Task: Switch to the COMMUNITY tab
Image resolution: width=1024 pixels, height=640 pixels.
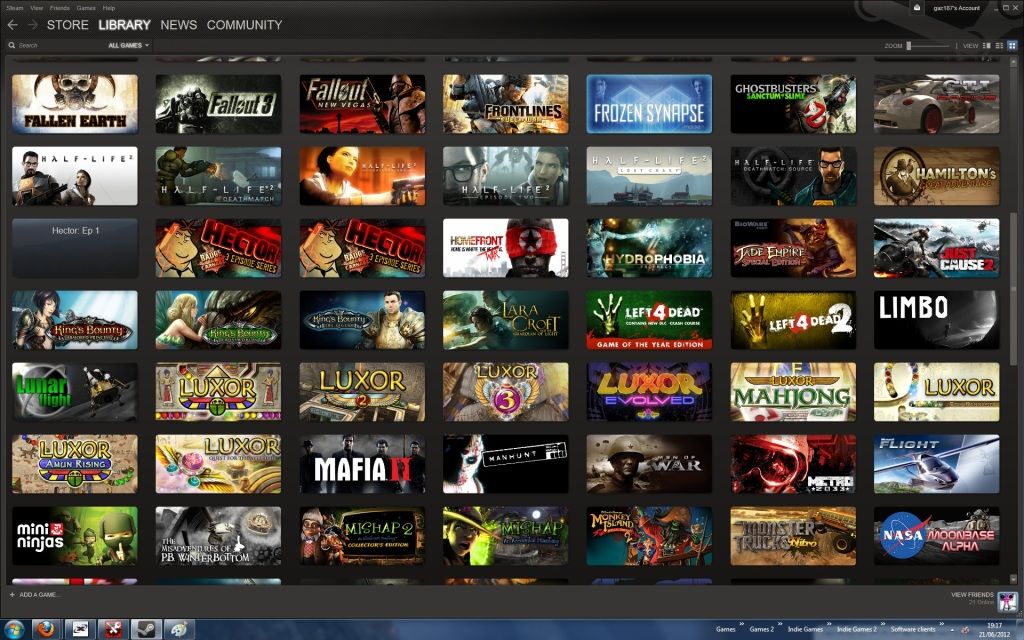Action: click(244, 25)
